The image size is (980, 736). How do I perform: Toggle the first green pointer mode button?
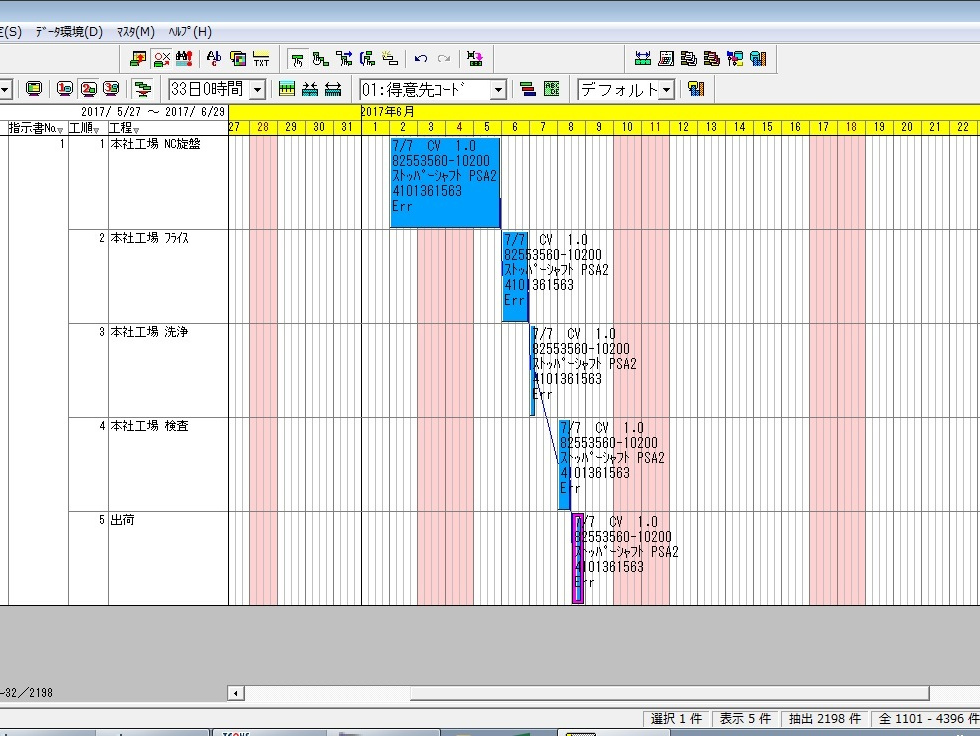[x=297, y=59]
